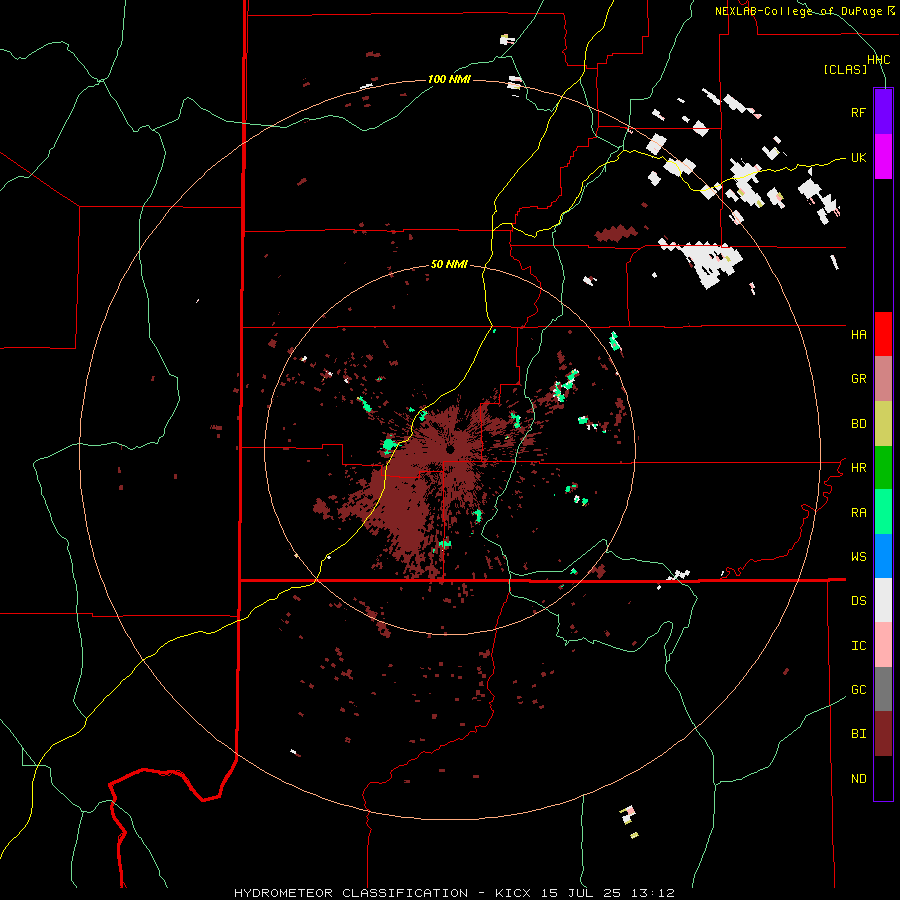The height and width of the screenshot is (900, 900).
Task: Click the BD legend label
Action: (858, 424)
